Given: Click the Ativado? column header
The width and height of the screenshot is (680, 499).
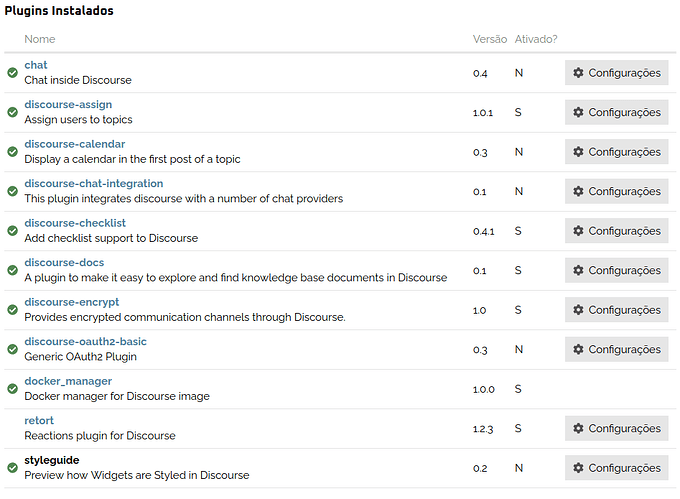Looking at the screenshot, I should coord(536,39).
